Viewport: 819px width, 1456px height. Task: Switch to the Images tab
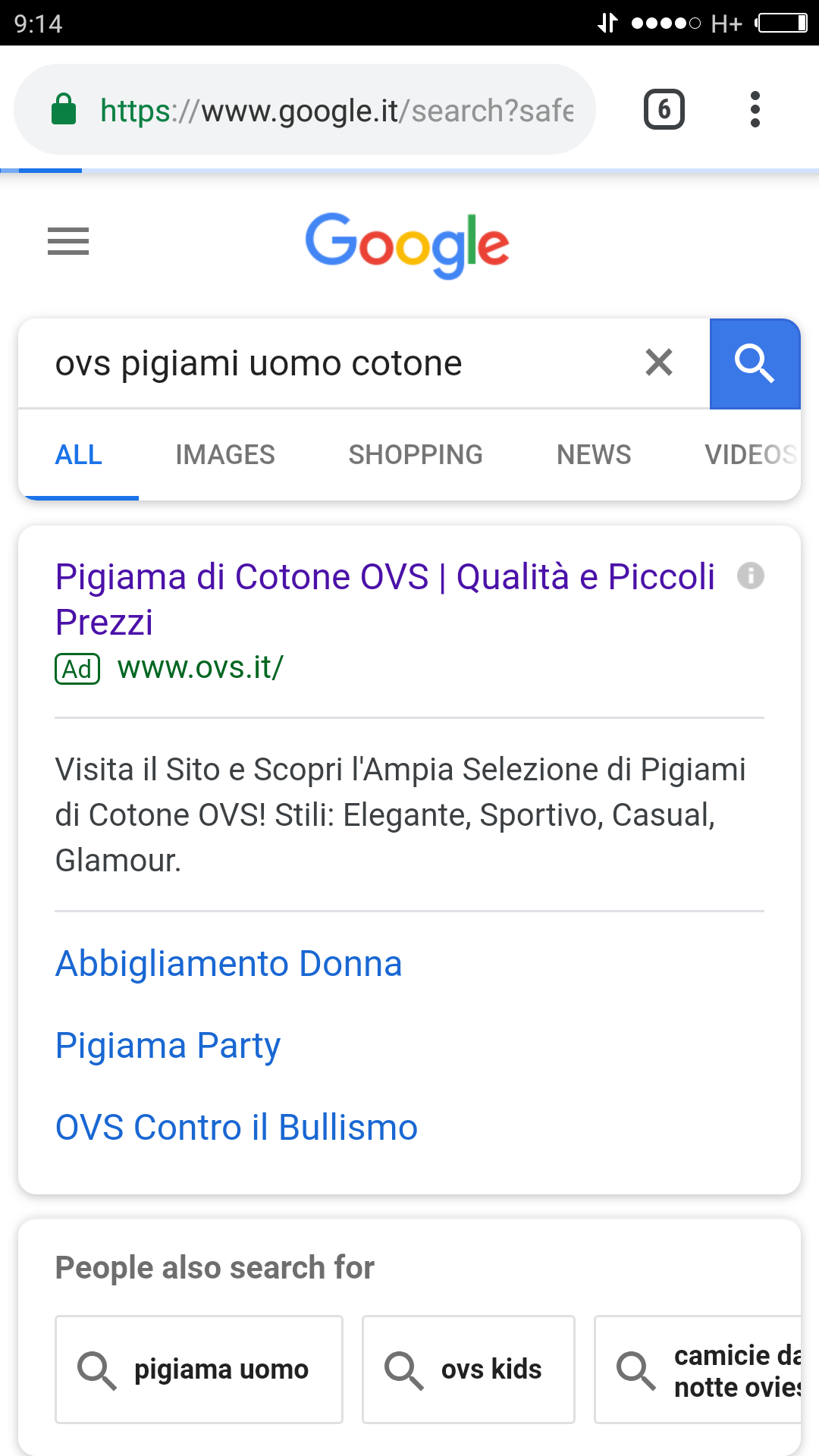point(225,455)
